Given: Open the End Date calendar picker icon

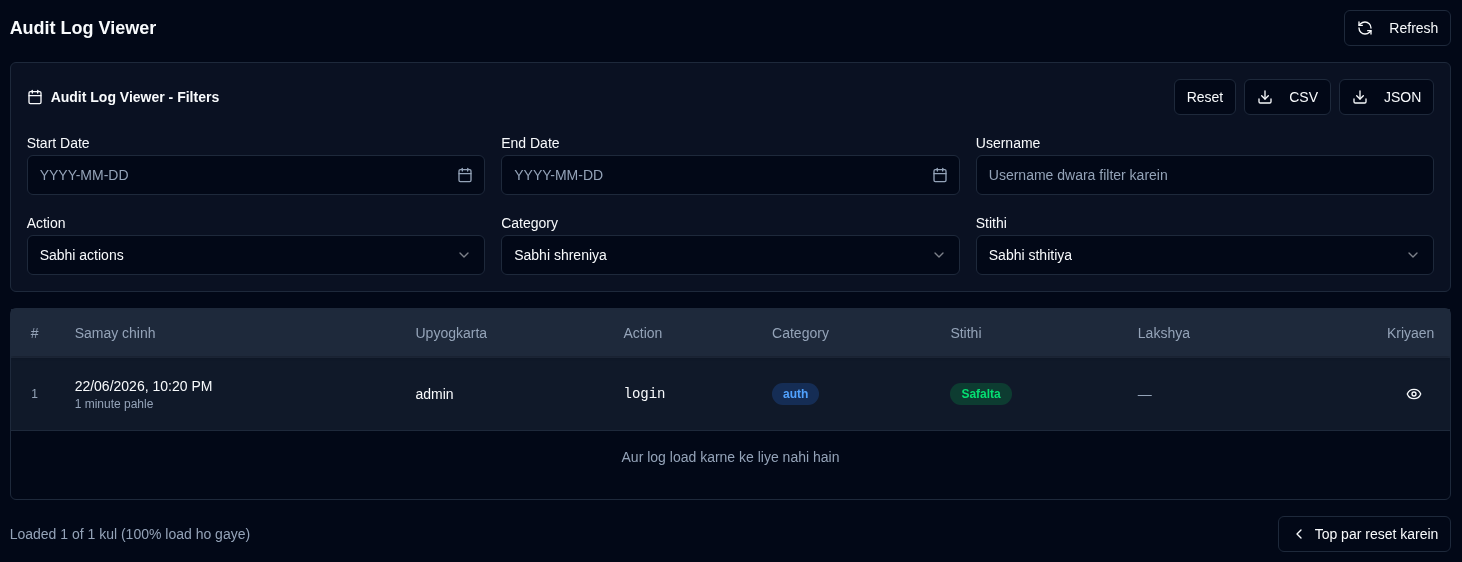Looking at the screenshot, I should pyautogui.click(x=940, y=175).
